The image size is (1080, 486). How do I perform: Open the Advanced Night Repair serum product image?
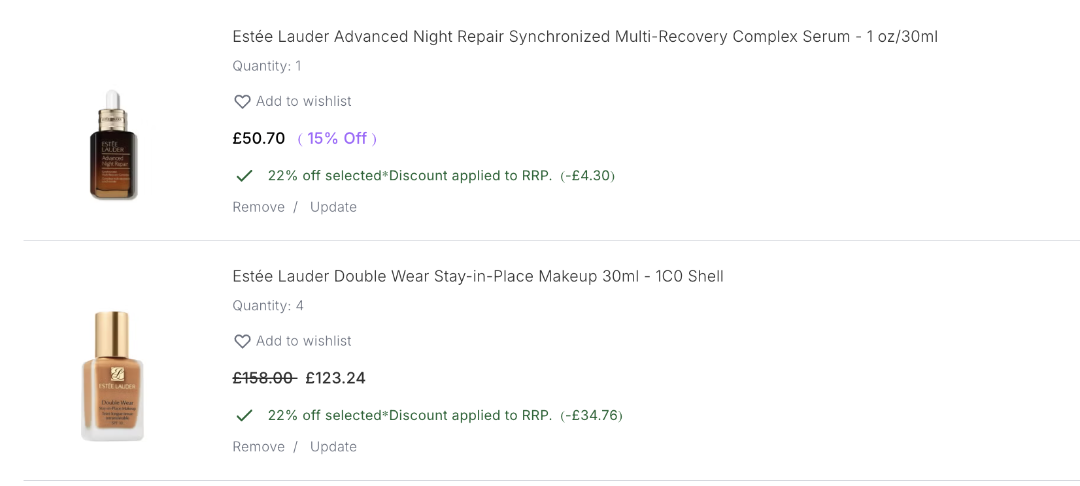coord(112,144)
